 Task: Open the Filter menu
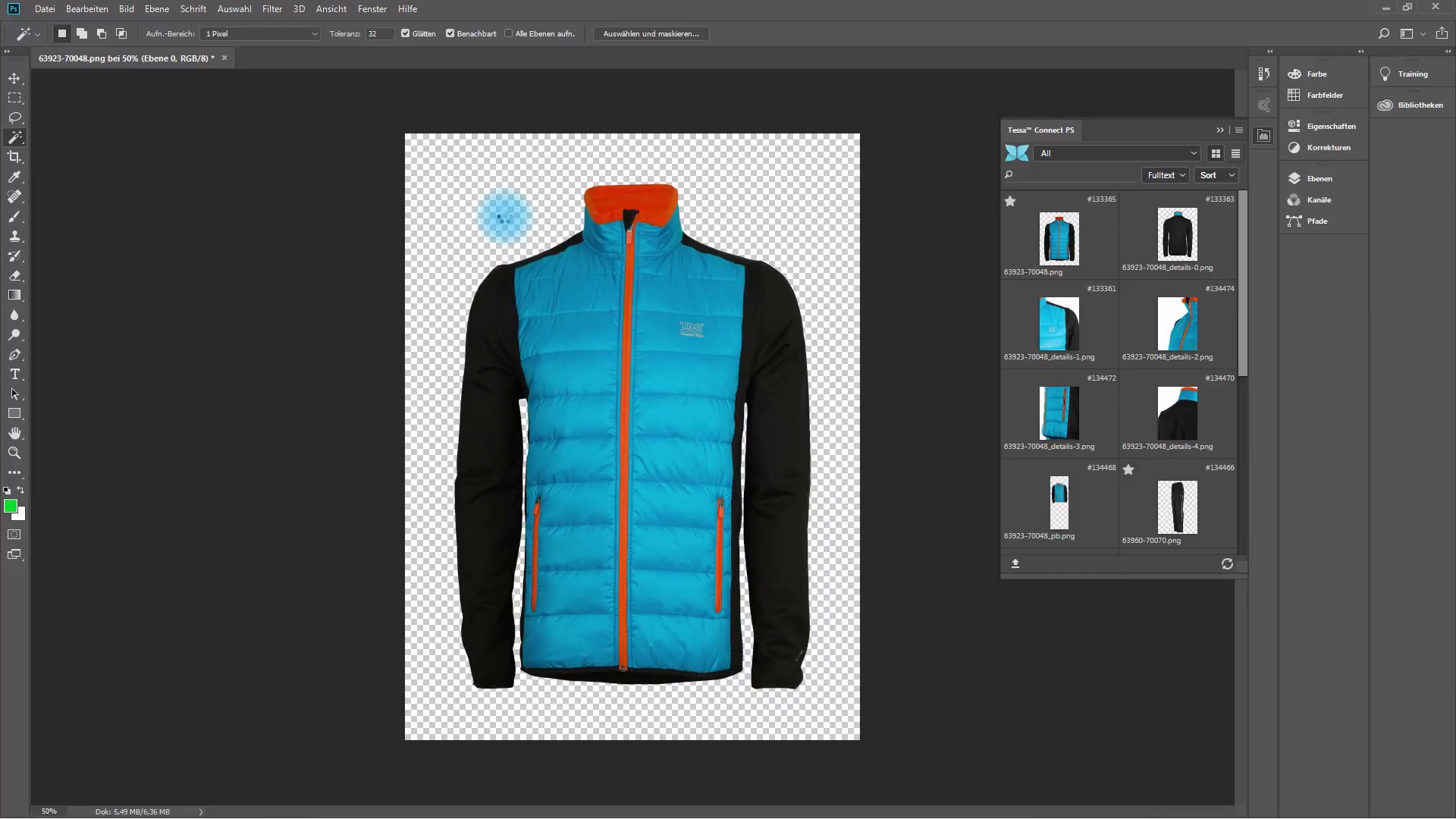point(271,9)
